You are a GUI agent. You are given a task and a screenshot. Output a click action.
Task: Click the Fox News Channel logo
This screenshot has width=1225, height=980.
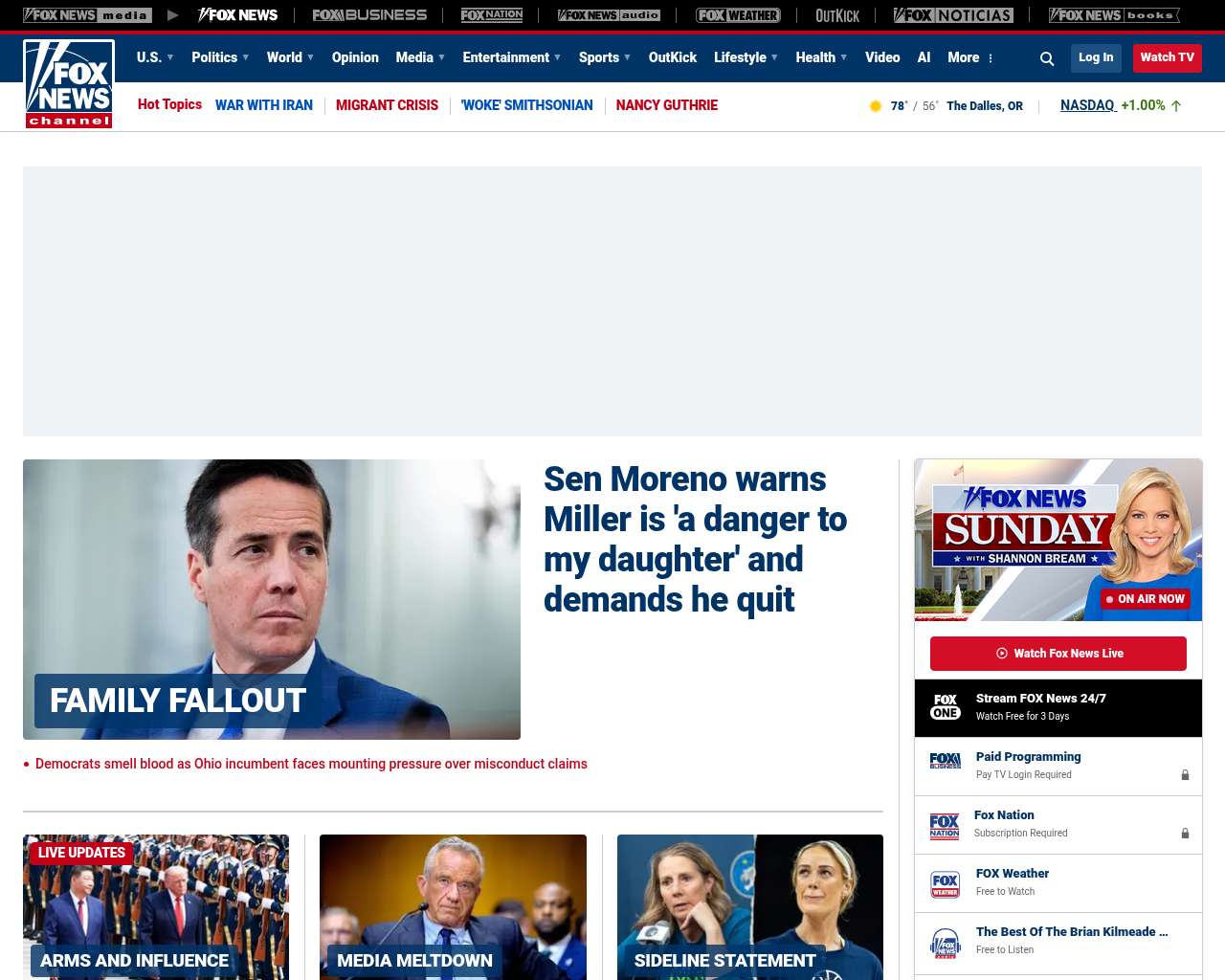coord(69,83)
